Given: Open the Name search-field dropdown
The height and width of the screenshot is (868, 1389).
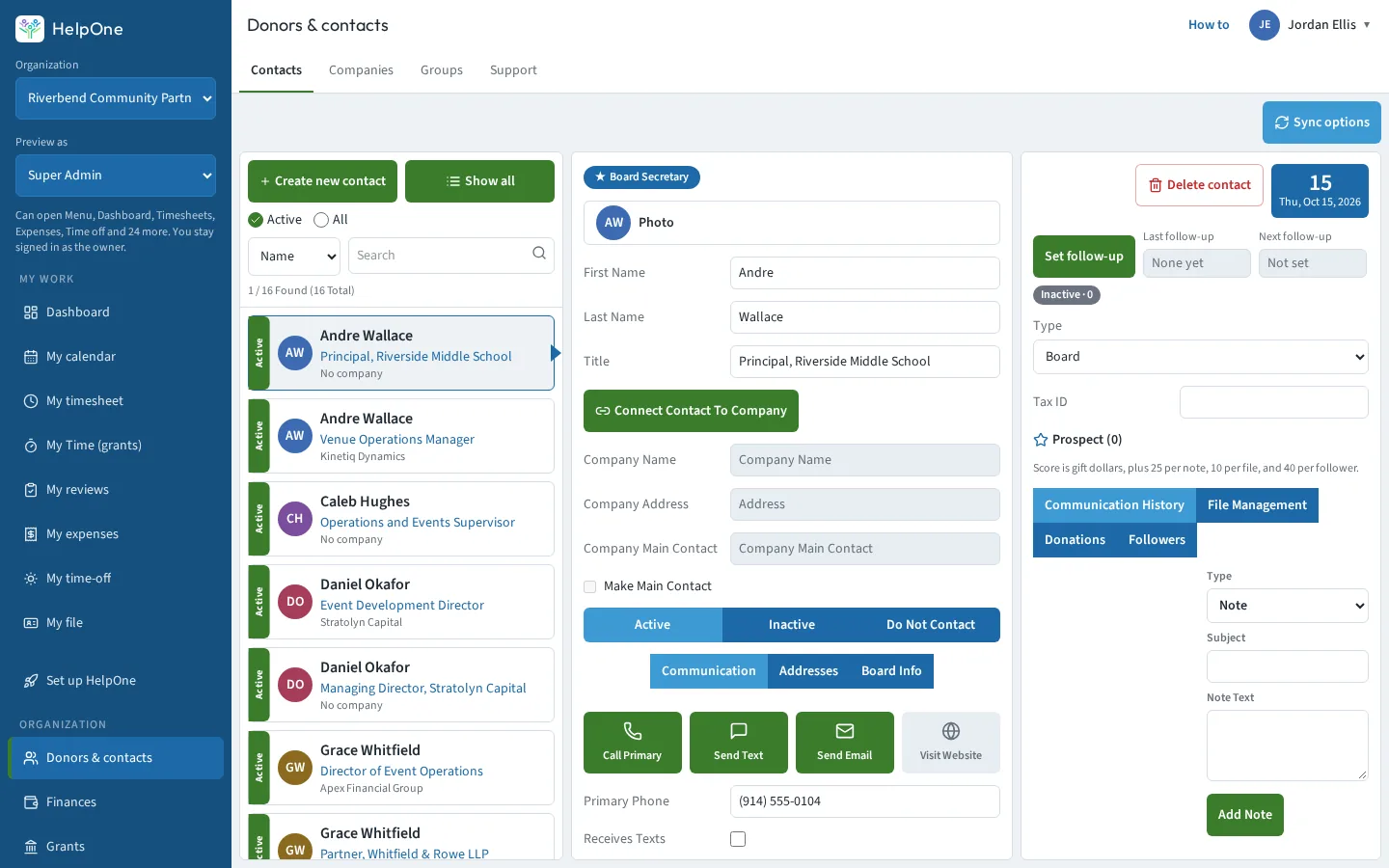Looking at the screenshot, I should [x=294, y=257].
